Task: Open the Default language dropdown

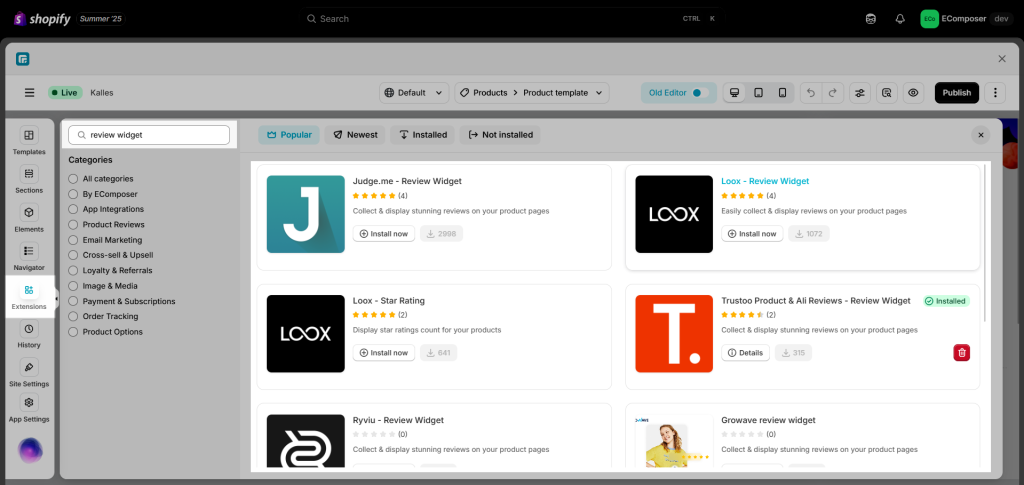Action: (414, 93)
